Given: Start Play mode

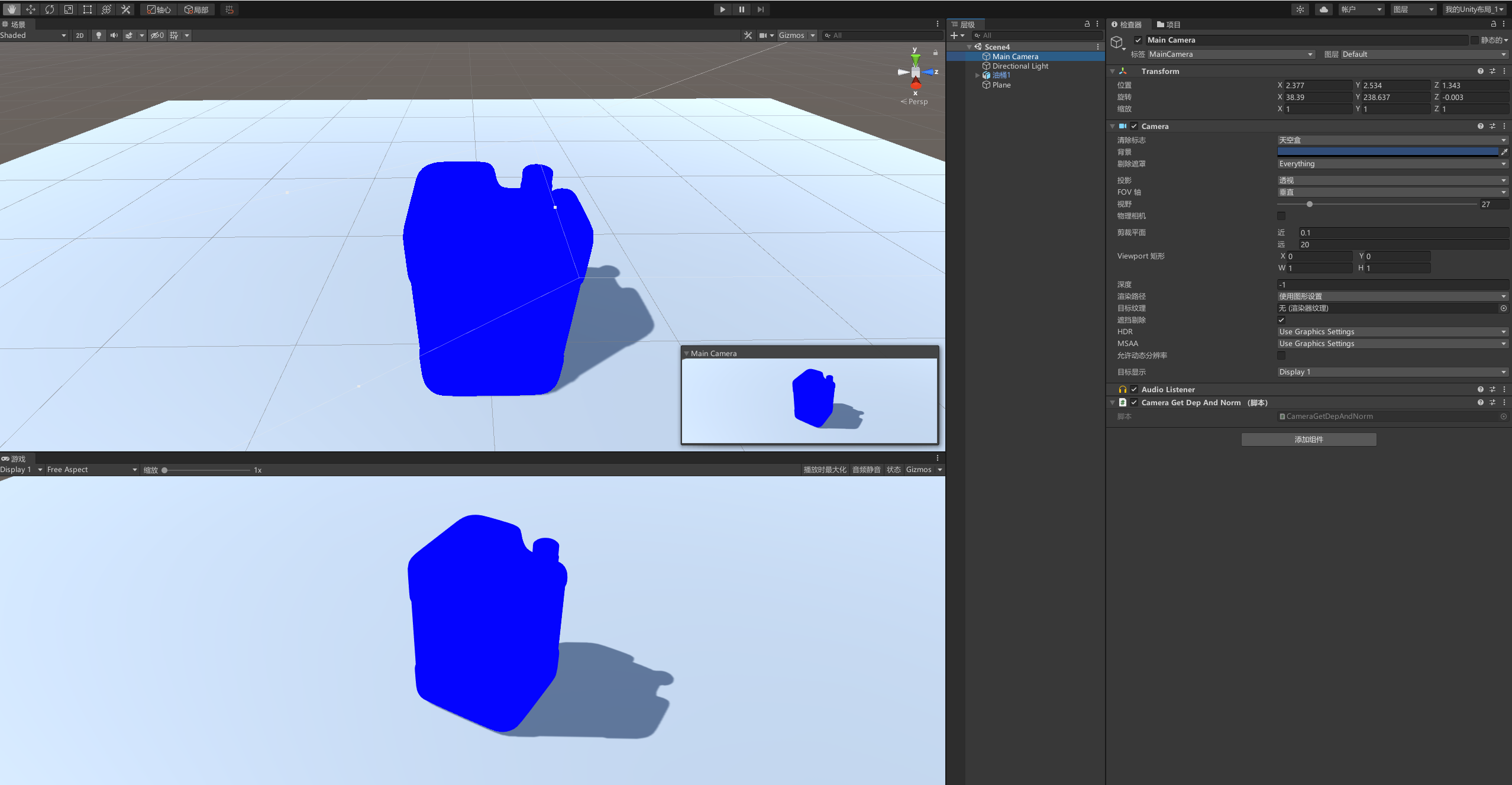Looking at the screenshot, I should tap(722, 9).
